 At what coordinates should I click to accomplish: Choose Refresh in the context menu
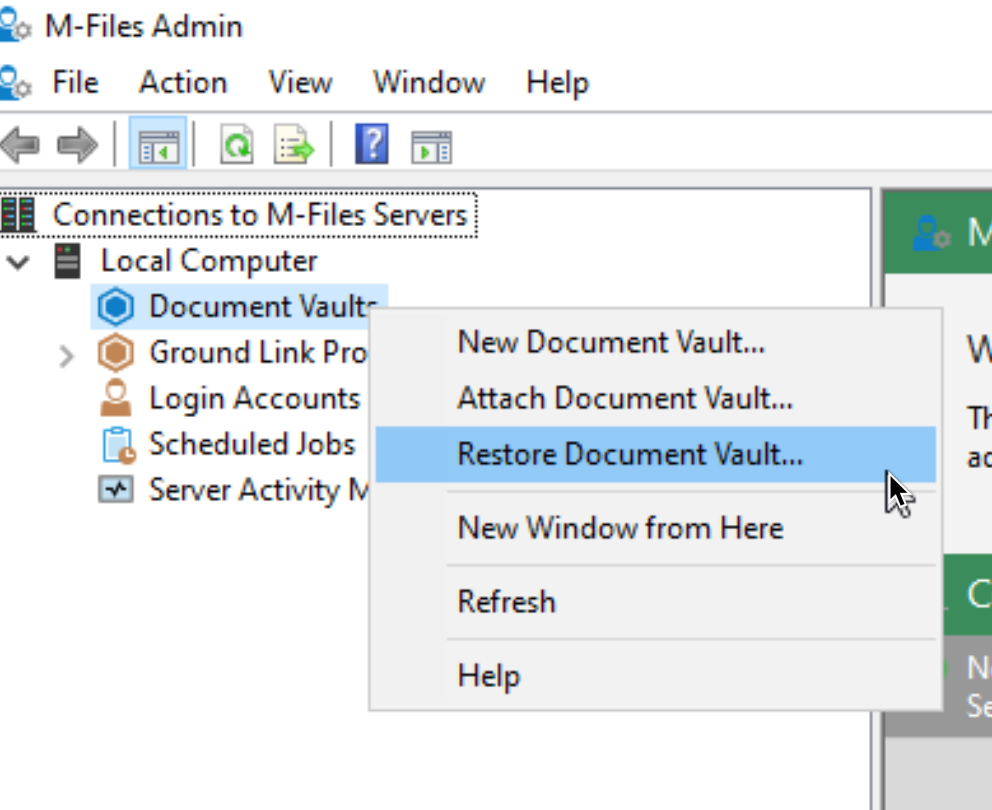point(655,602)
